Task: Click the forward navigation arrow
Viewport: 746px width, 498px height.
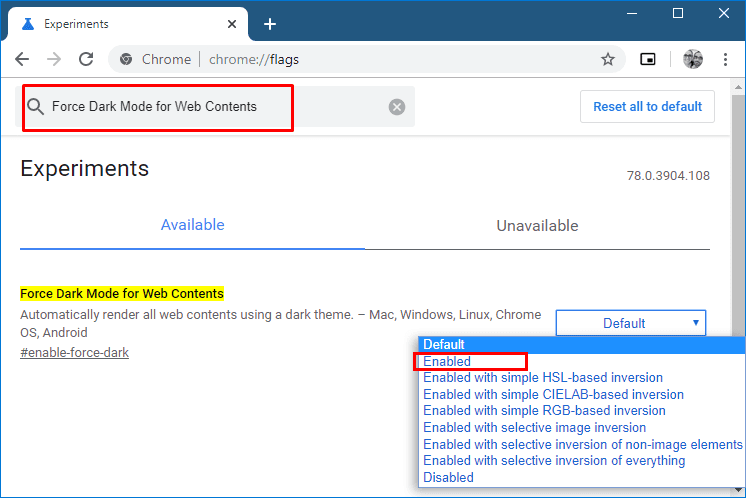Action: click(54, 59)
